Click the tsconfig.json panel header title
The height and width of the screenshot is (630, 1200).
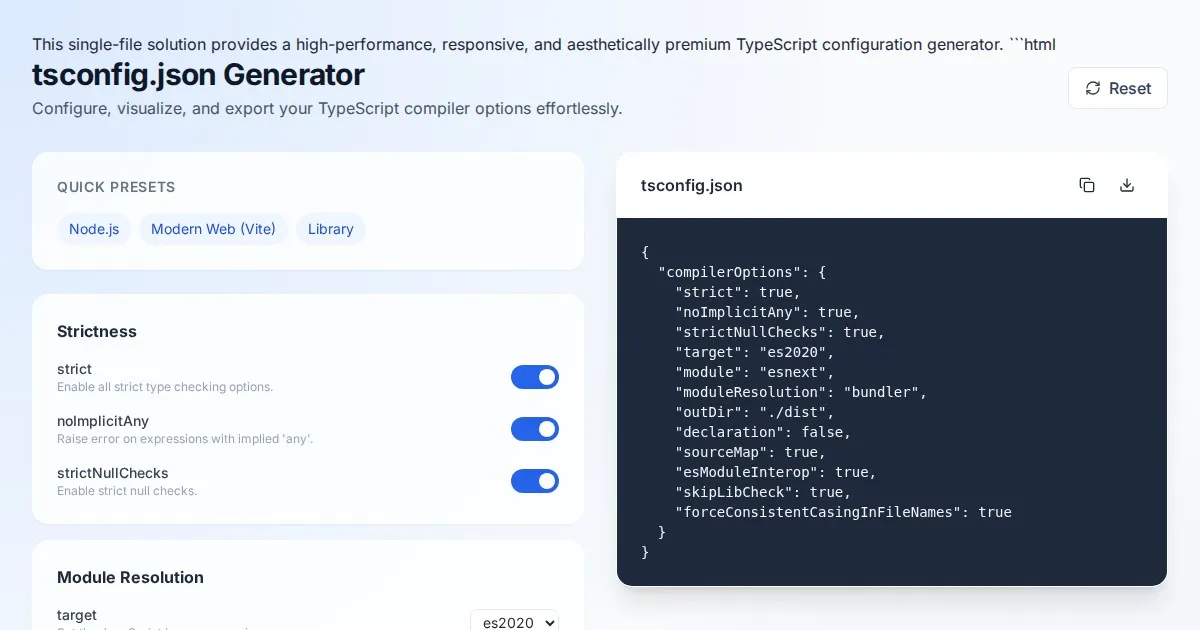[691, 185]
